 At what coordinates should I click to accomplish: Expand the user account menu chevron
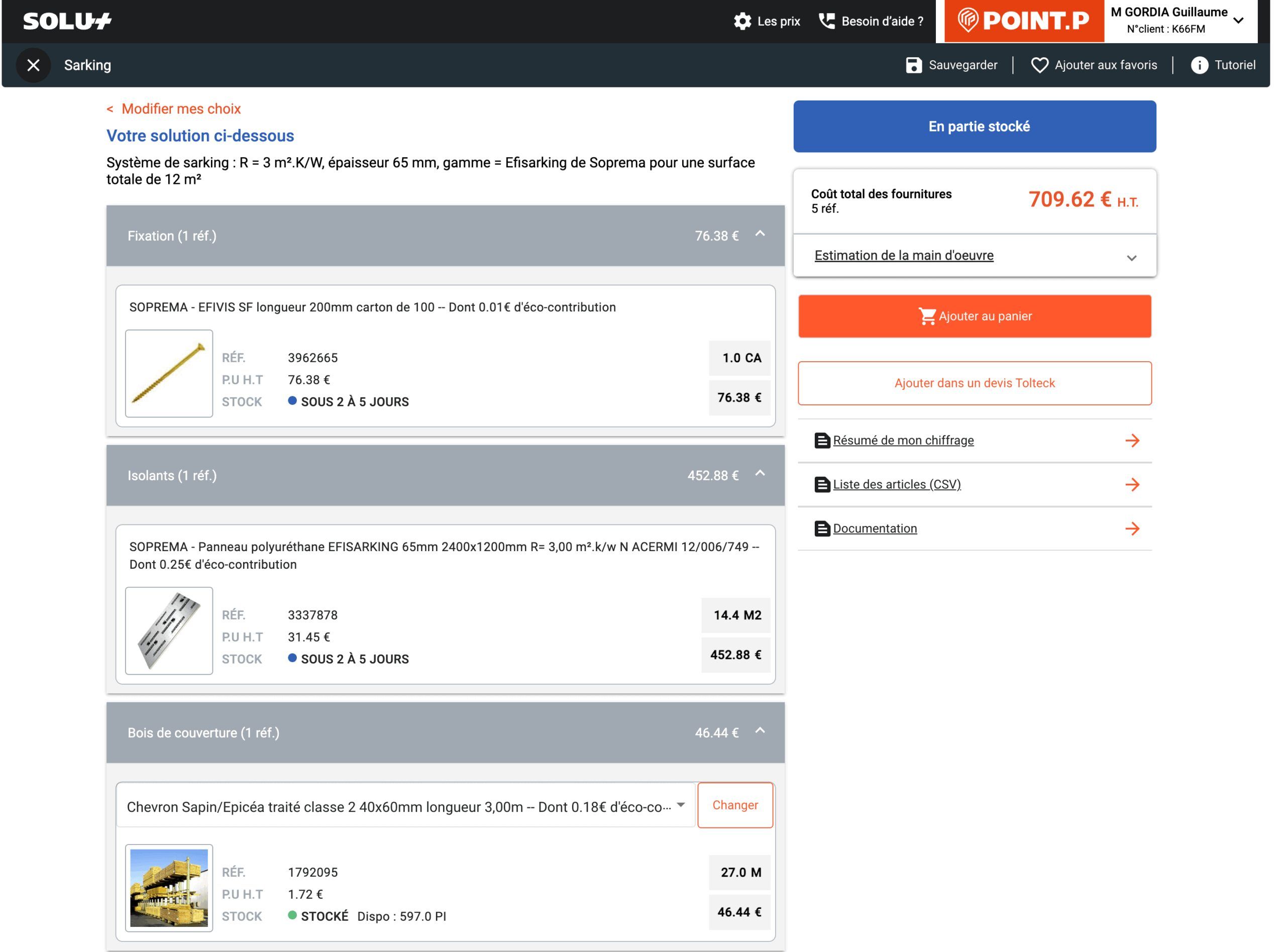pos(1238,21)
